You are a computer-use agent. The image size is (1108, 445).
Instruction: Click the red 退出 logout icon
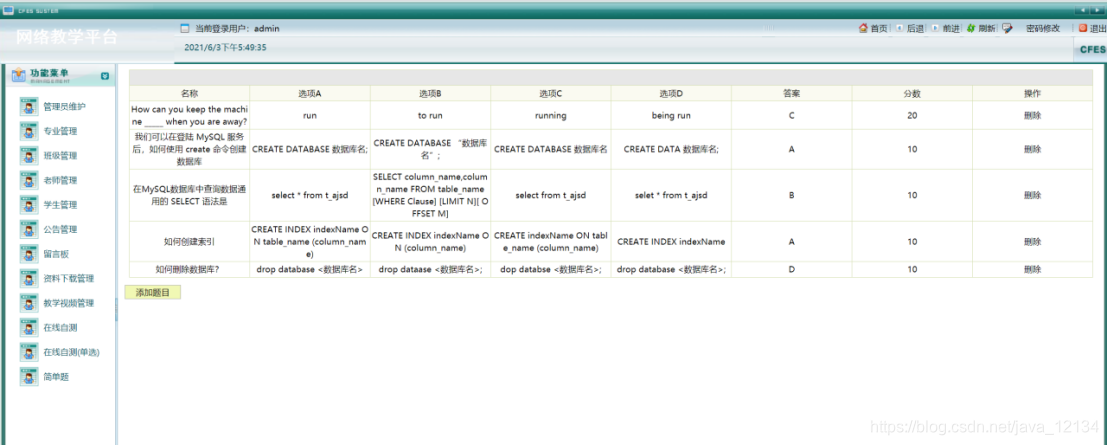tap(1083, 28)
